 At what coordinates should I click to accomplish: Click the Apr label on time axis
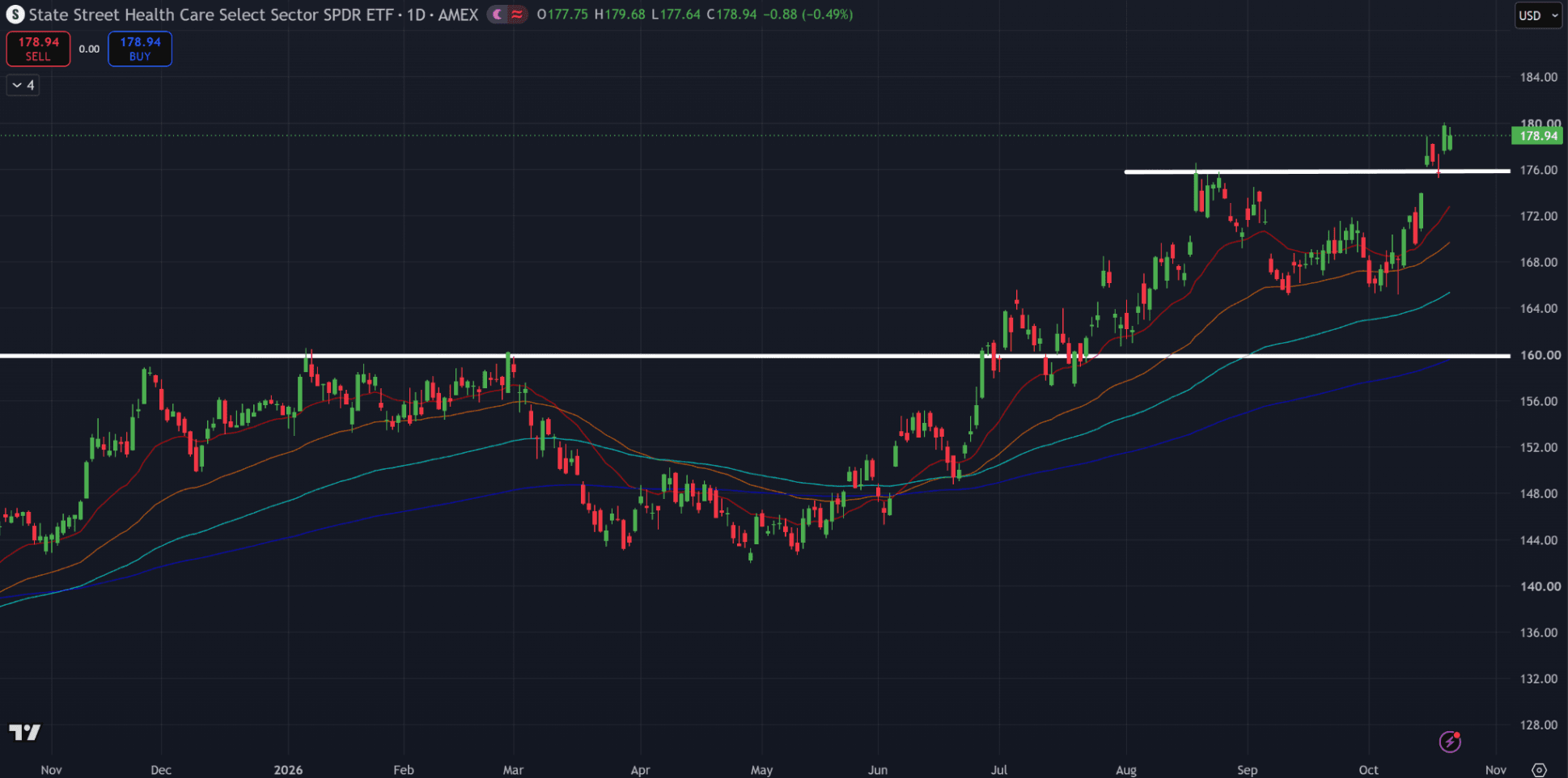[x=640, y=770]
